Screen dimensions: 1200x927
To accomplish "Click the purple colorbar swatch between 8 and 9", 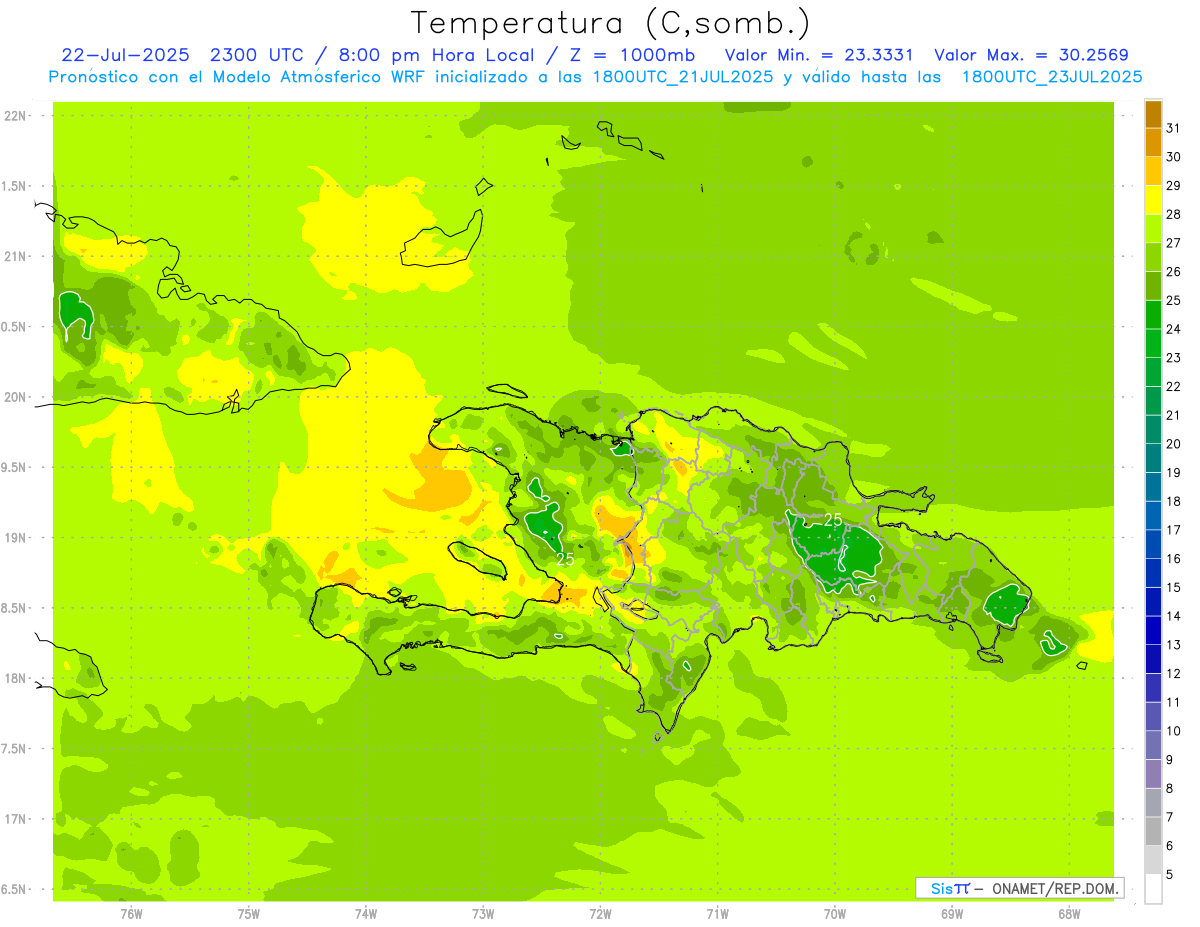I will [1153, 774].
